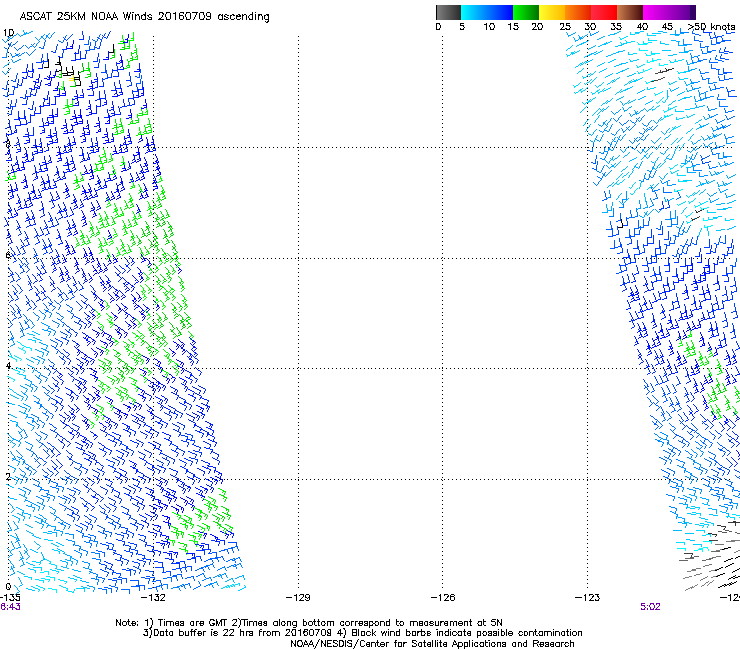The width and height of the screenshot is (740, 650).
Task: Click the note line 'Times are GMT'
Action: (x=193, y=623)
